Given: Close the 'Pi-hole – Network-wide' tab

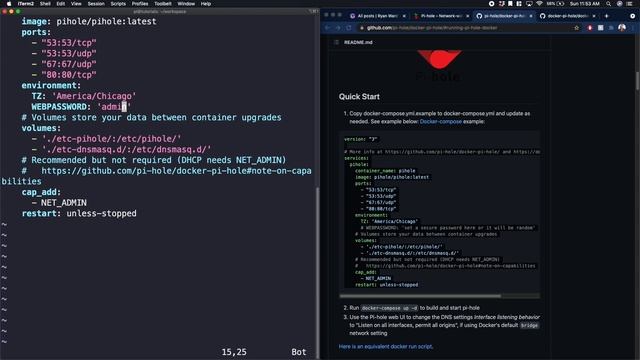Looking at the screenshot, I should pyautogui.click(x=468, y=16).
